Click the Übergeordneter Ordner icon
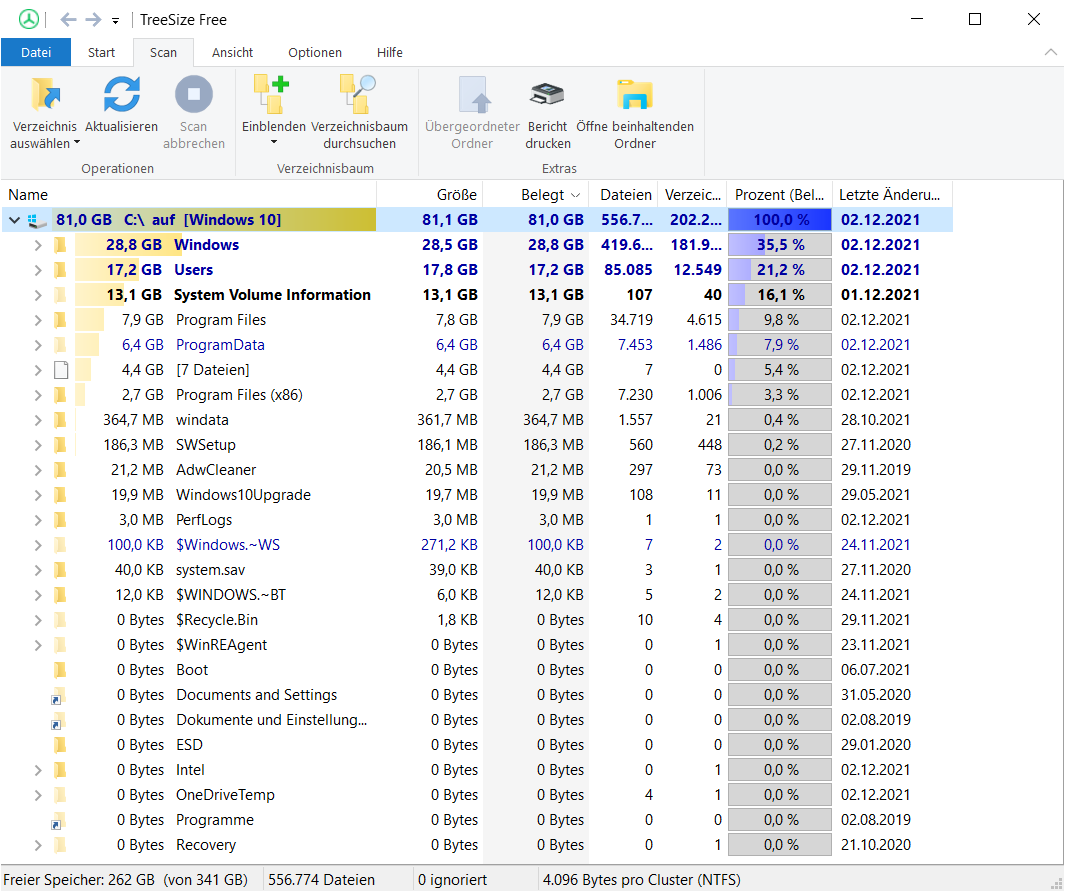1065x892 pixels. tap(473, 94)
